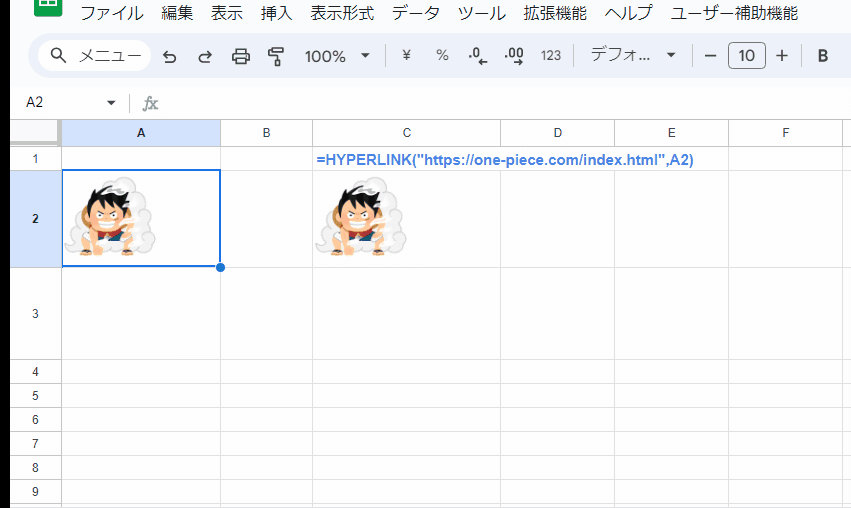
Task: Select row 5 header
Action: tap(35, 396)
